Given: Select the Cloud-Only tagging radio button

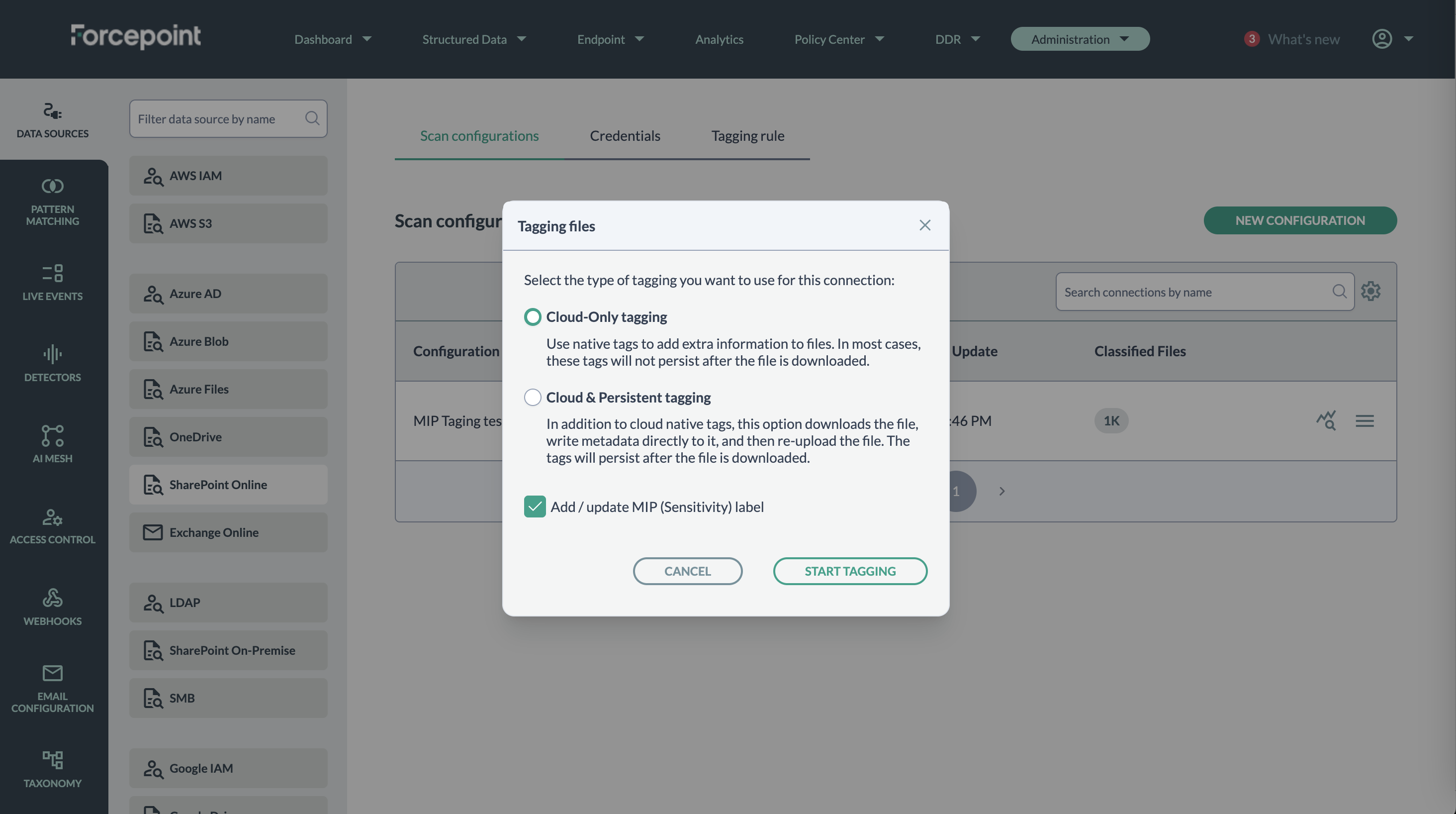Looking at the screenshot, I should (x=532, y=317).
